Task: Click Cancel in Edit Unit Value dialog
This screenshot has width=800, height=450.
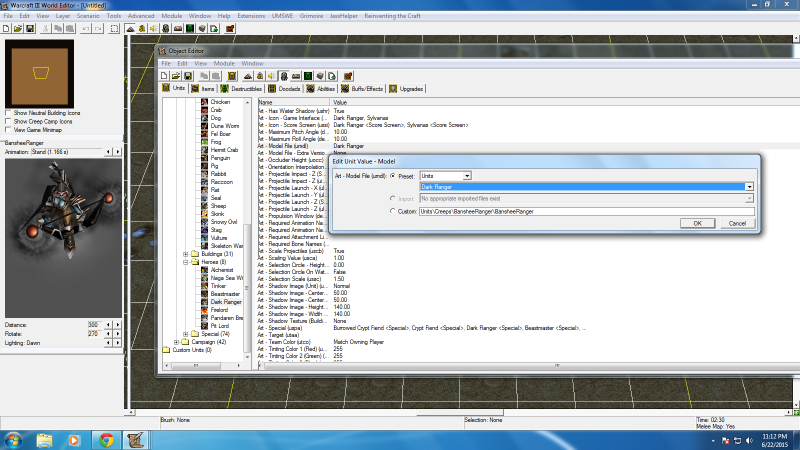Action: coord(737,223)
